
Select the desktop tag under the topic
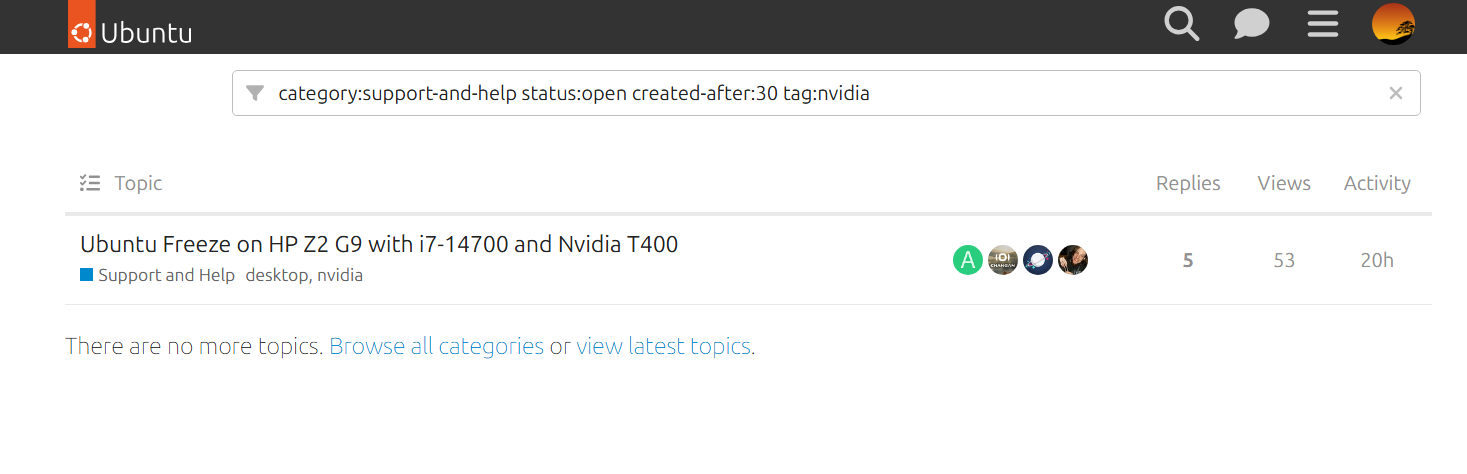click(x=276, y=275)
